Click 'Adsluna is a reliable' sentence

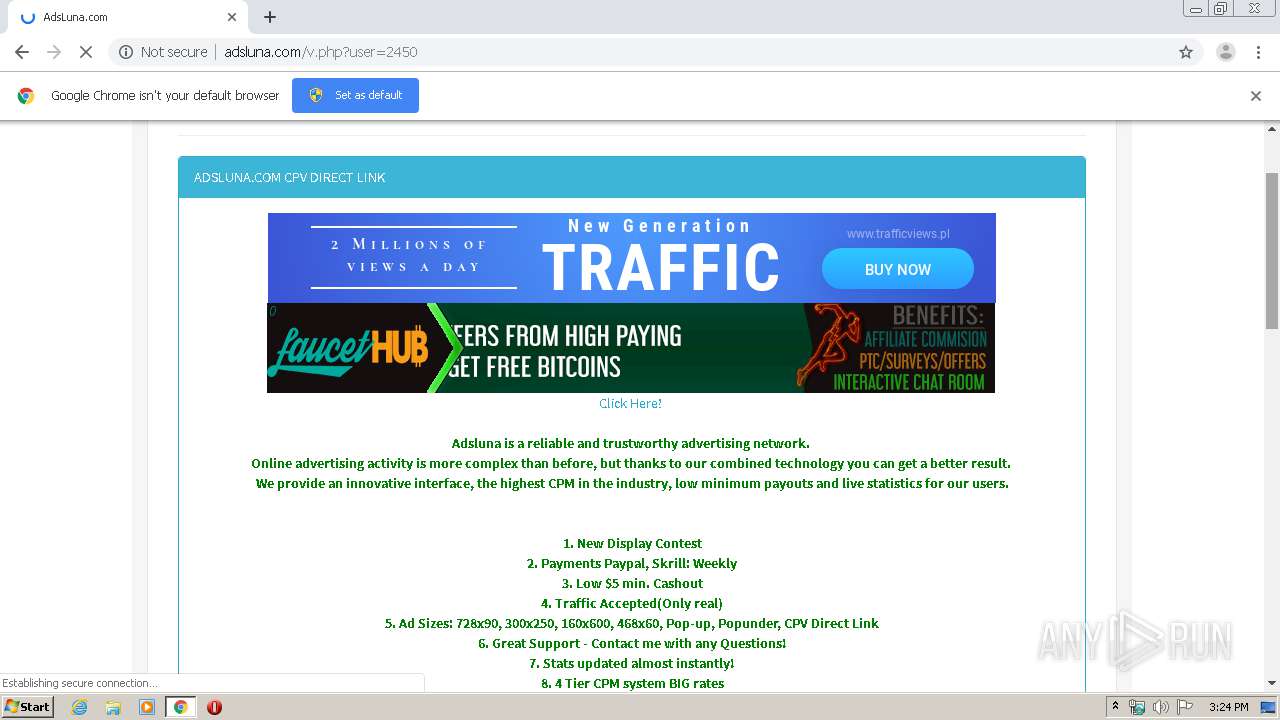coord(631,443)
